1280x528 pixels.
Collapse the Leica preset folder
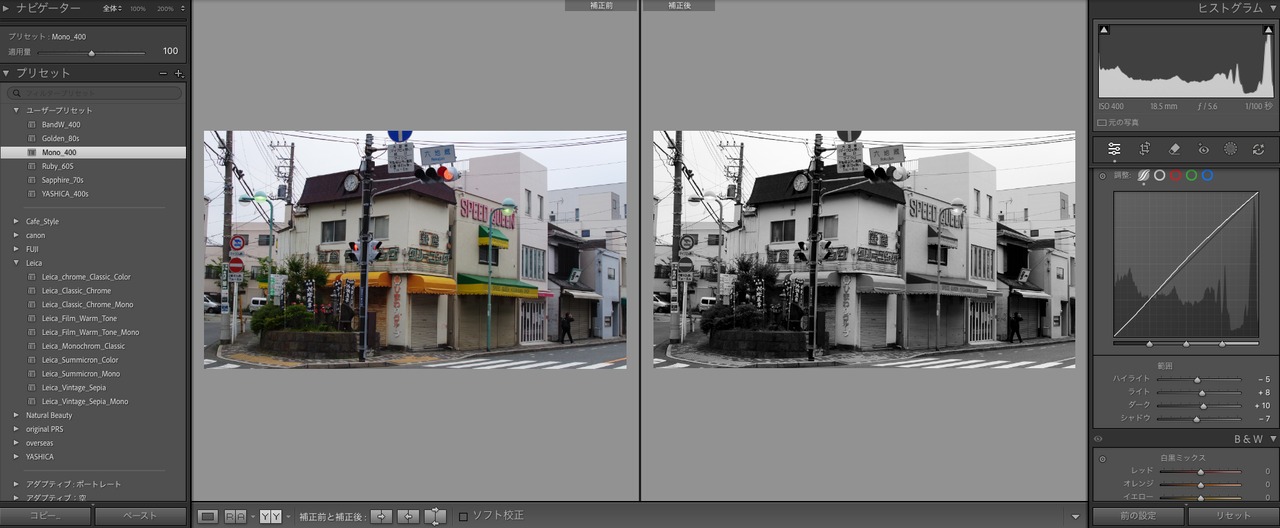pos(16,263)
